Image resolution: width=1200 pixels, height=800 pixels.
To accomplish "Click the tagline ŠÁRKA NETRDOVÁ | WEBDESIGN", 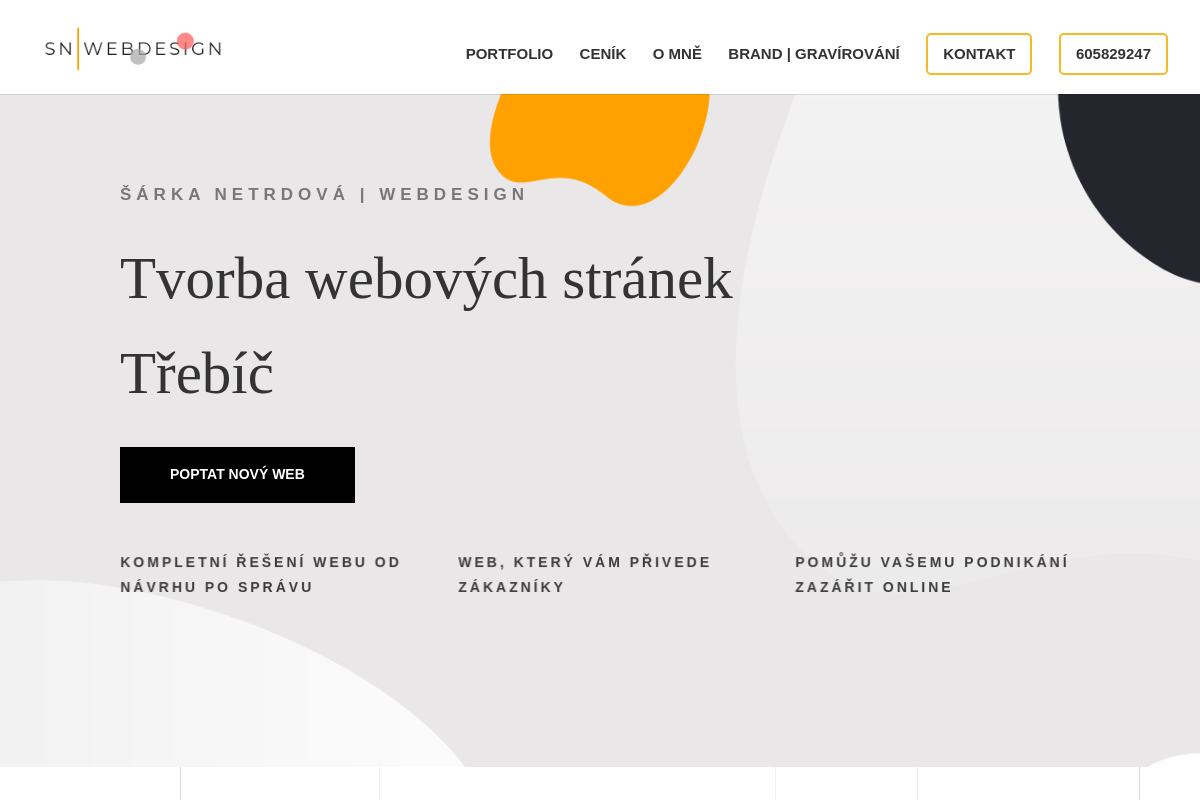I will [x=324, y=194].
